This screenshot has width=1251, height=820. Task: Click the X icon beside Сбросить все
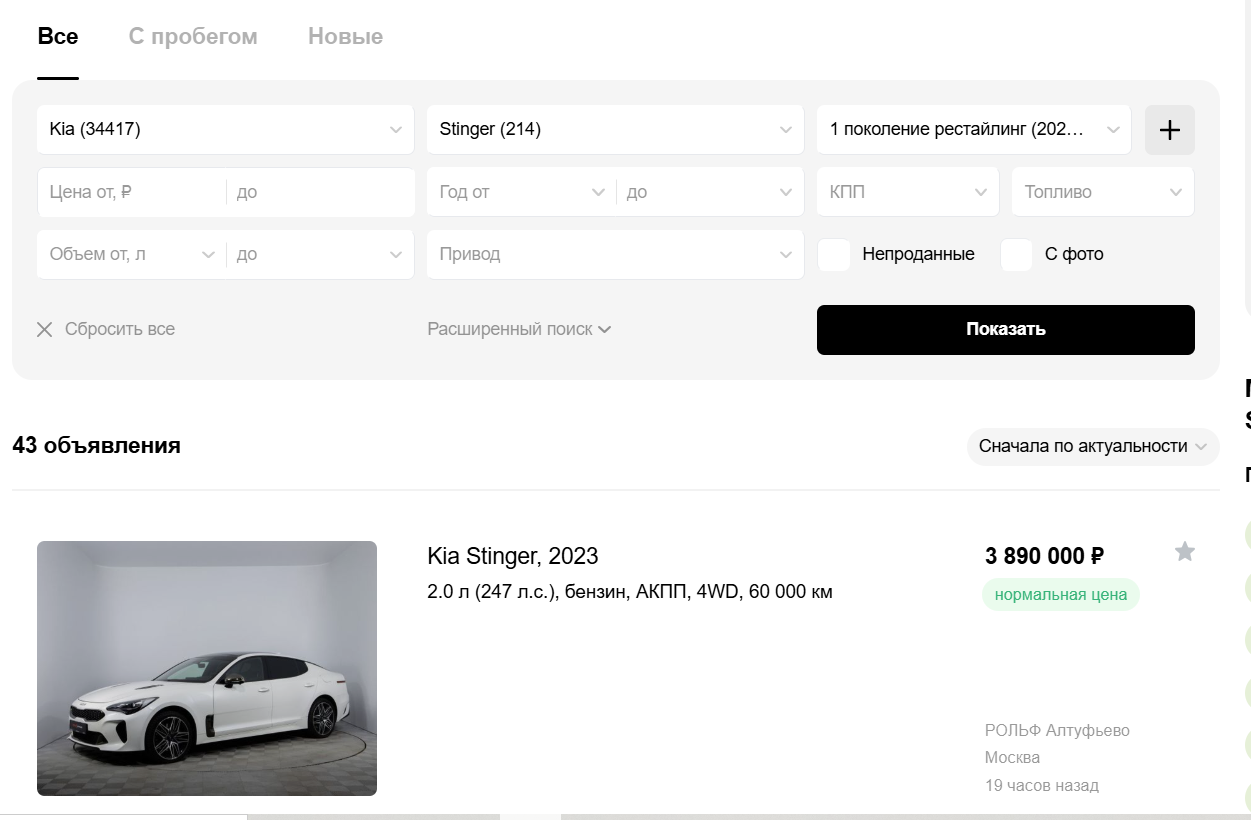(x=44, y=330)
